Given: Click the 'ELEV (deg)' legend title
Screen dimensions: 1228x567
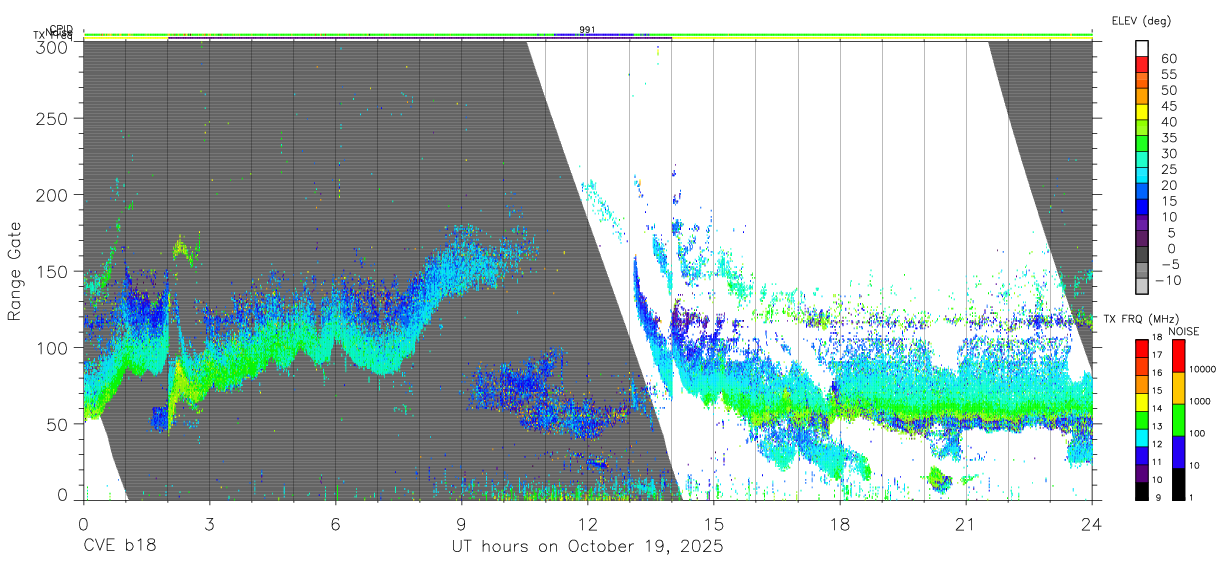Looking at the screenshot, I should (x=1141, y=20).
